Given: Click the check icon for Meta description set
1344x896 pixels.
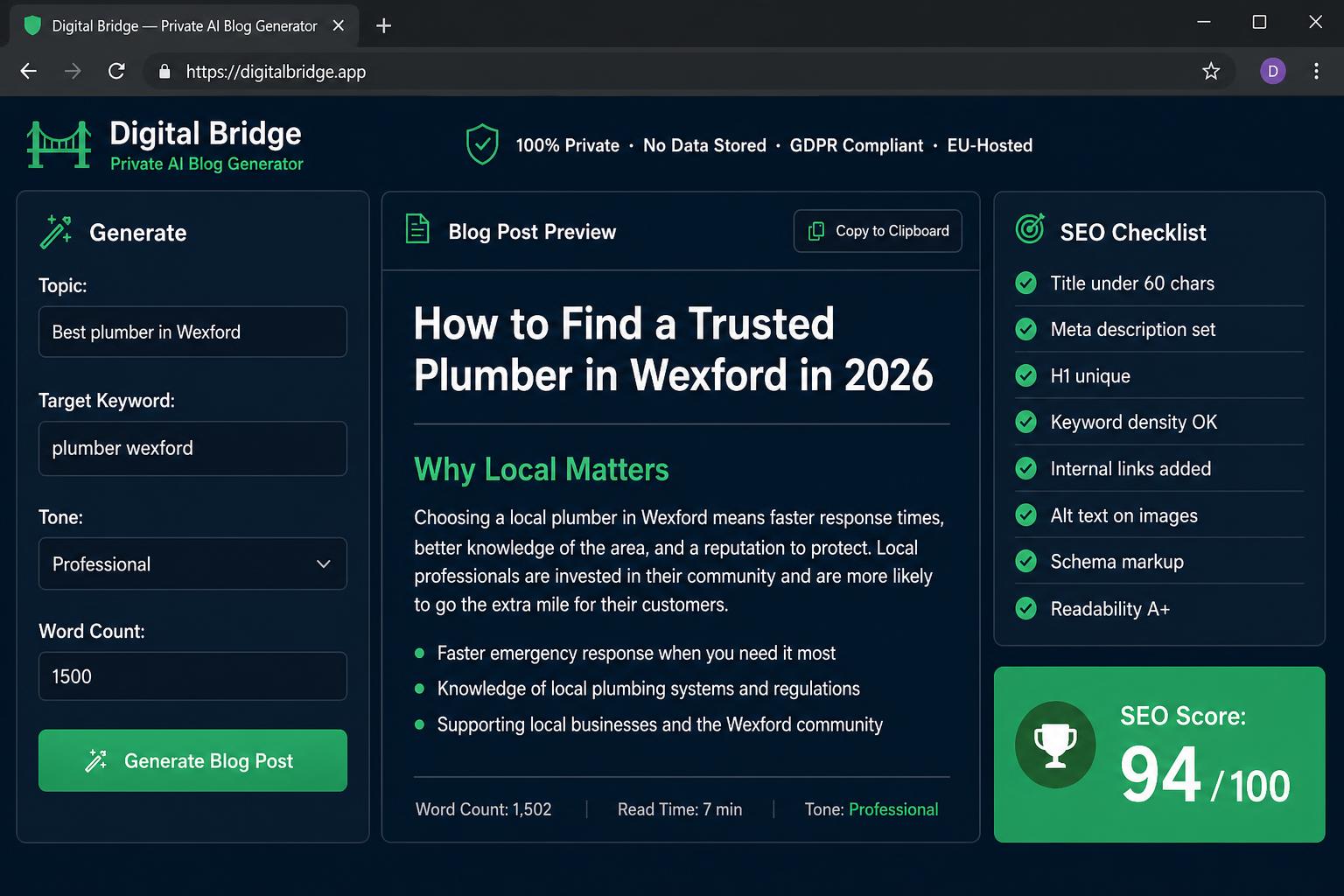Looking at the screenshot, I should point(1025,329).
